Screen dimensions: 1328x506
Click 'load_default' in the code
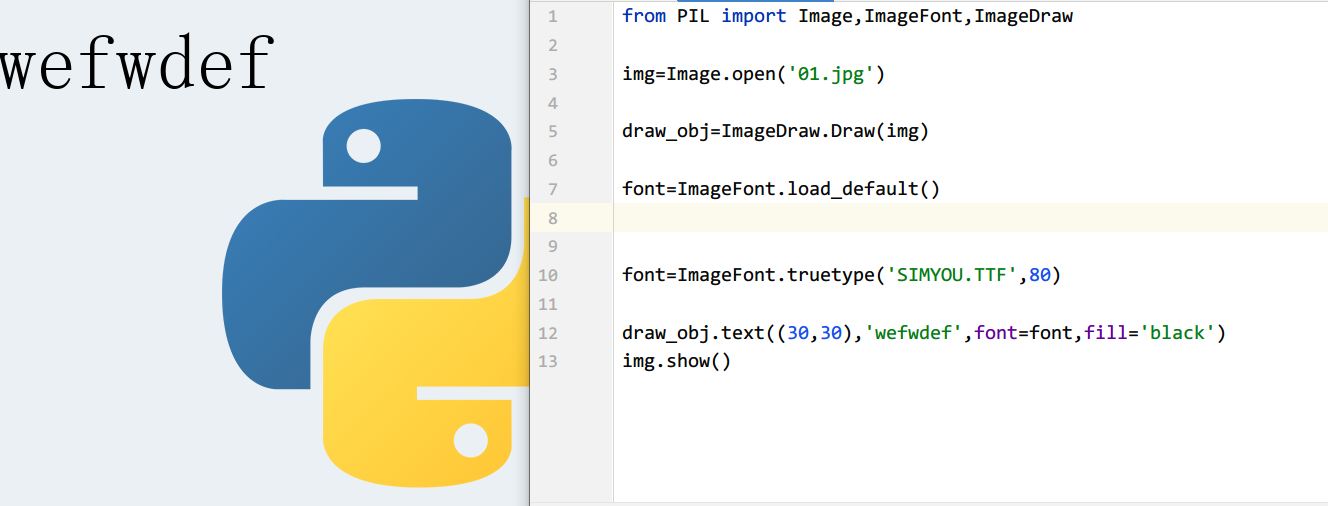coord(853,189)
